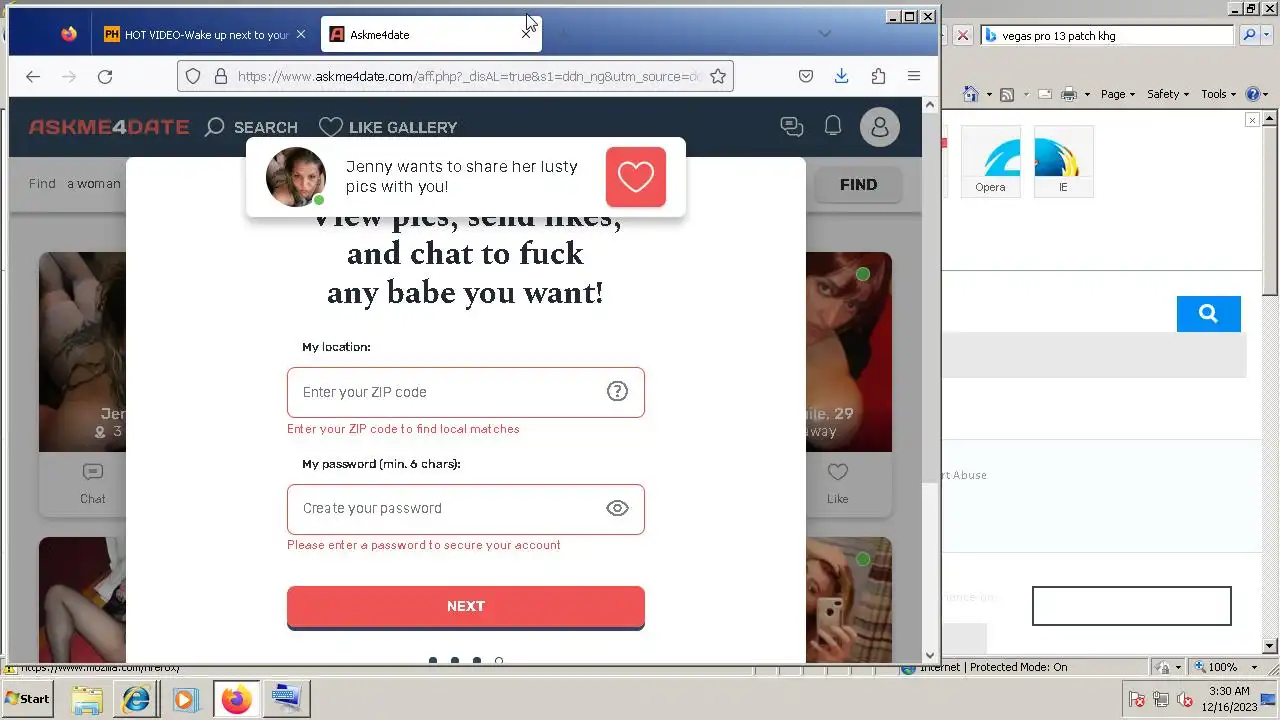Click the muted volume tray icon
The height and width of the screenshot is (720, 1280).
click(x=1184, y=699)
